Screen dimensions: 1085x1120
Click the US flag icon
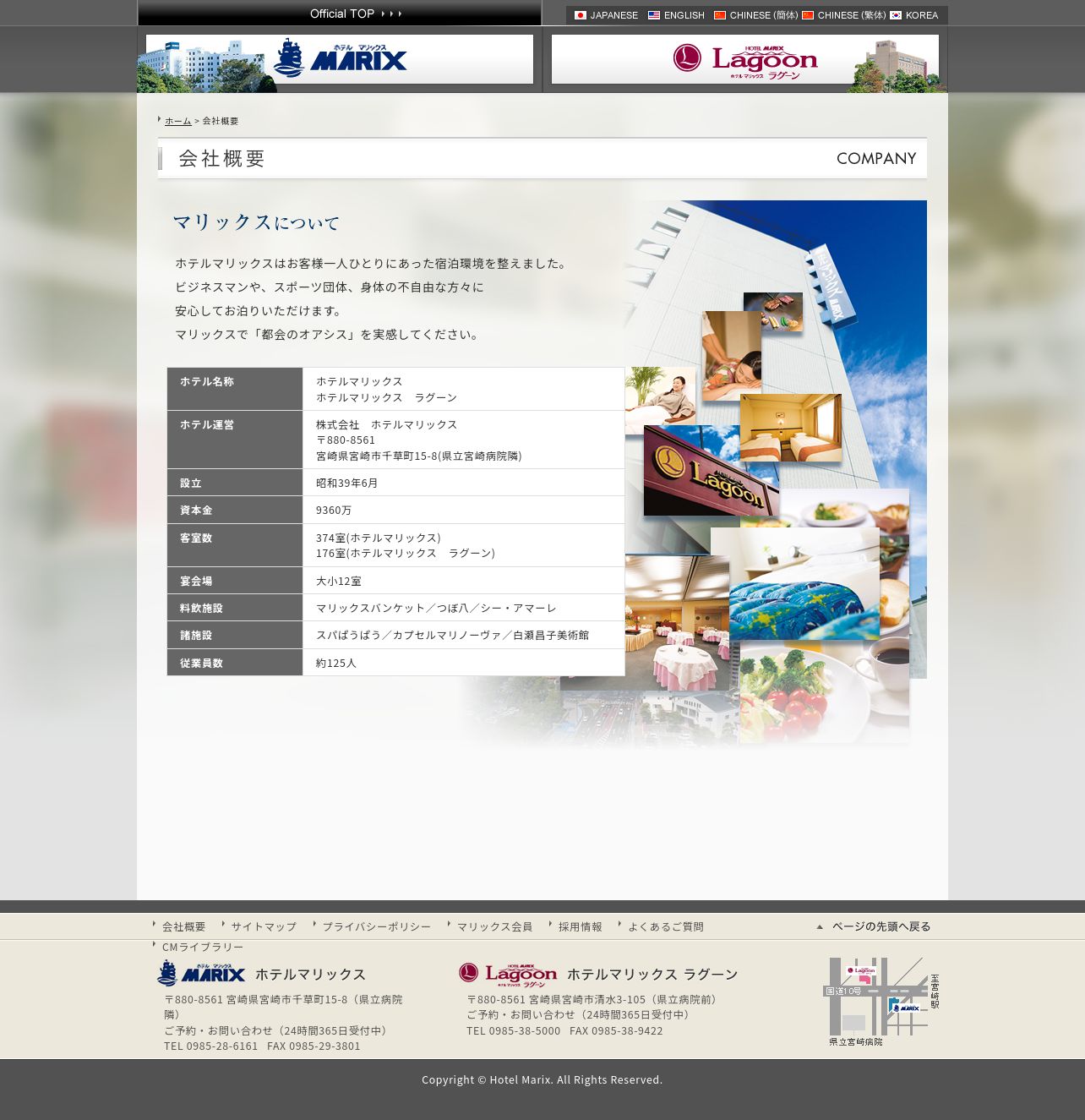click(x=654, y=15)
